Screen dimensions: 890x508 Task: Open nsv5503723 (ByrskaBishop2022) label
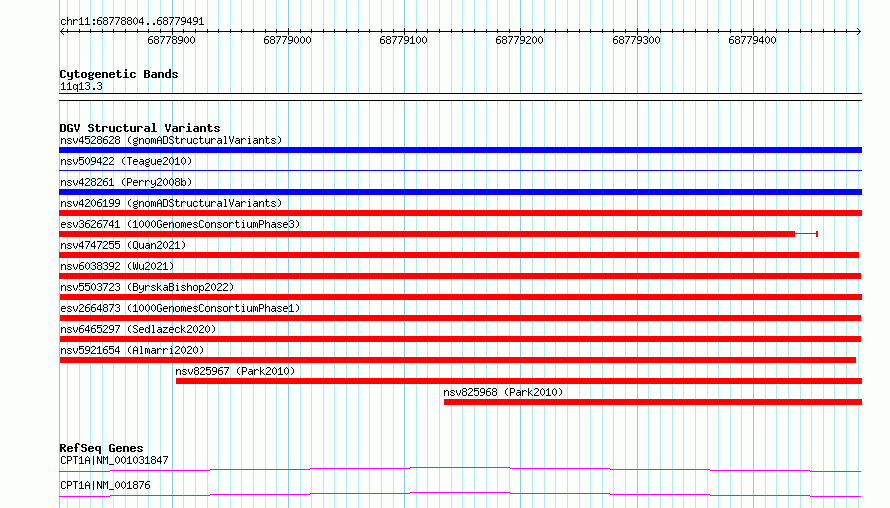click(x=147, y=287)
